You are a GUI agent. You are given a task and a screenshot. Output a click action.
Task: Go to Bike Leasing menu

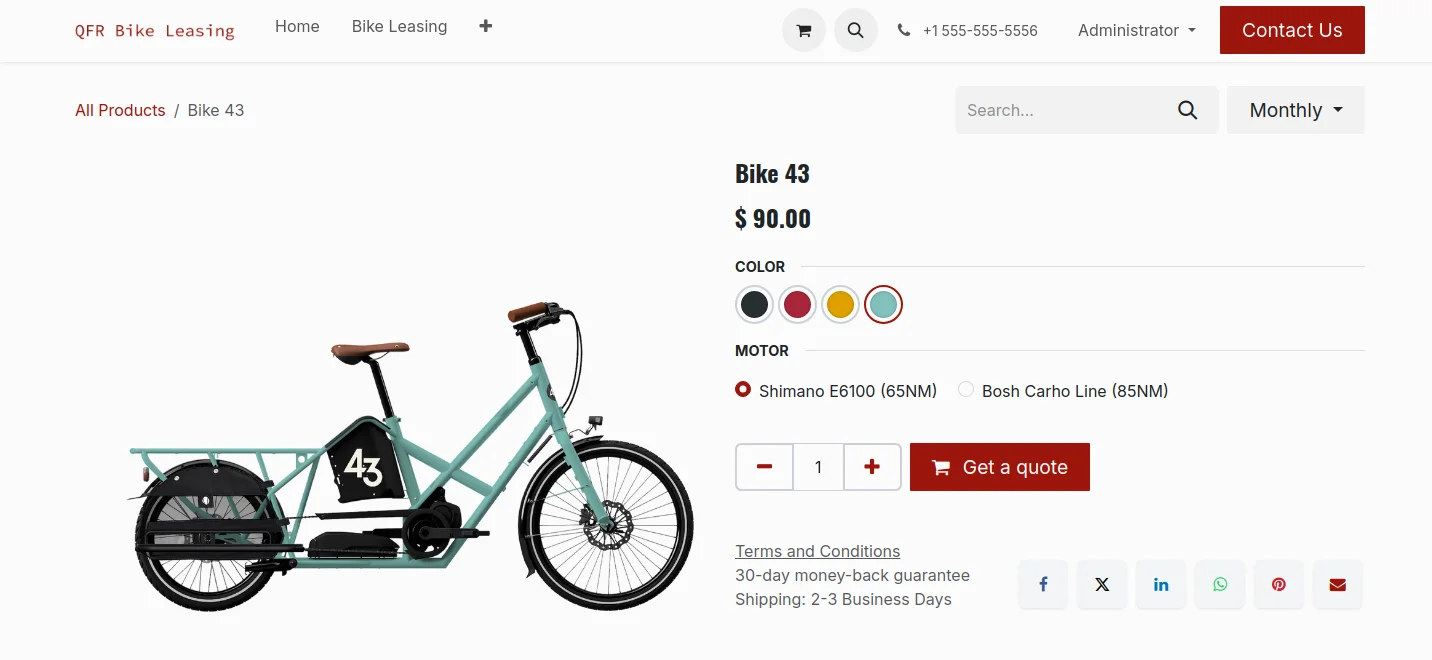click(399, 26)
